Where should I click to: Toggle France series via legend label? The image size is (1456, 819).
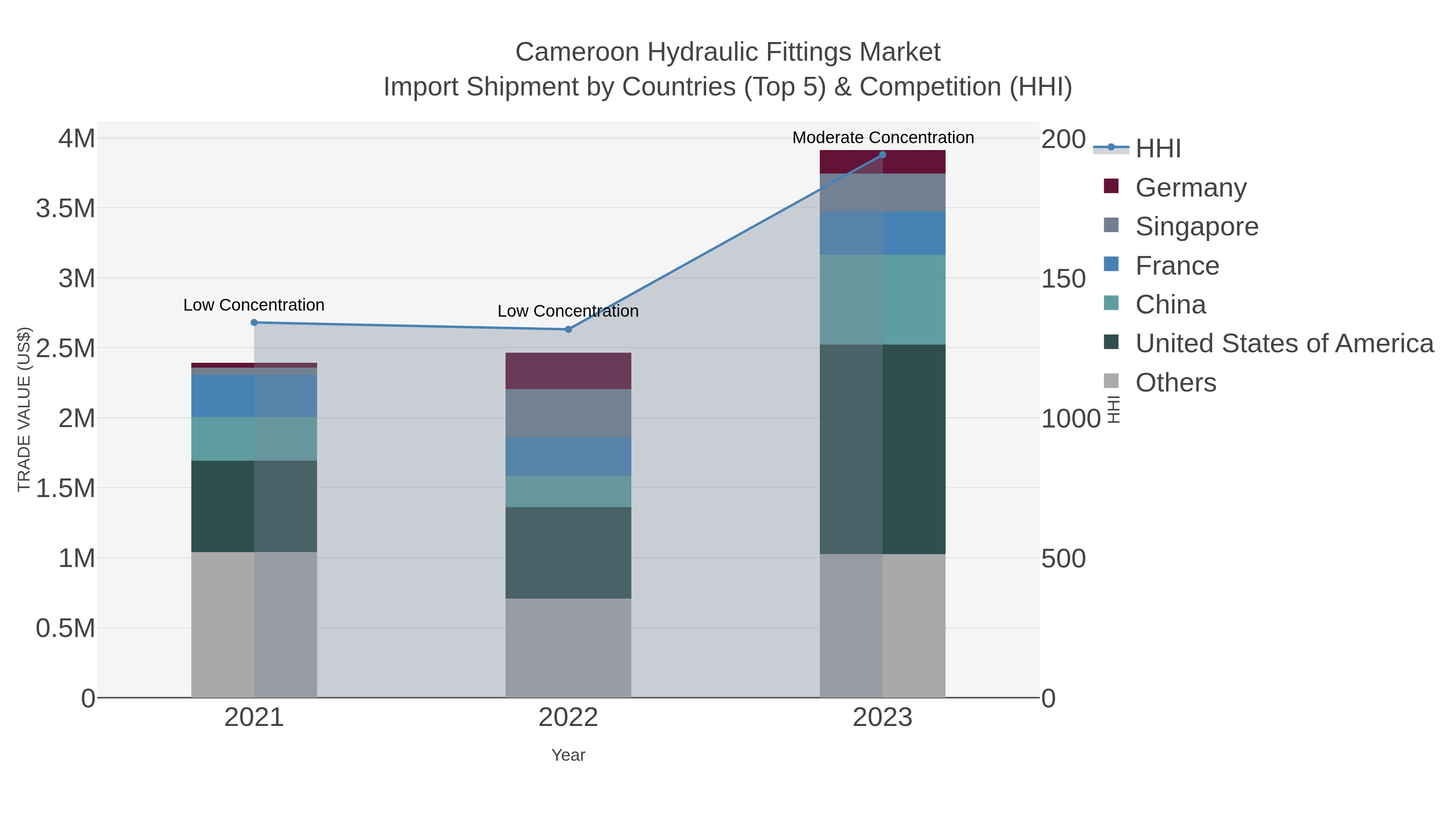(x=1177, y=266)
